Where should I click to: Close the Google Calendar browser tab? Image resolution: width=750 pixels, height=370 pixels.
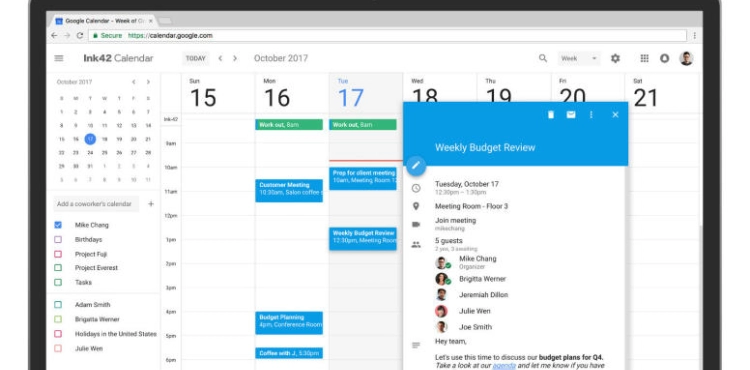[x=151, y=21]
